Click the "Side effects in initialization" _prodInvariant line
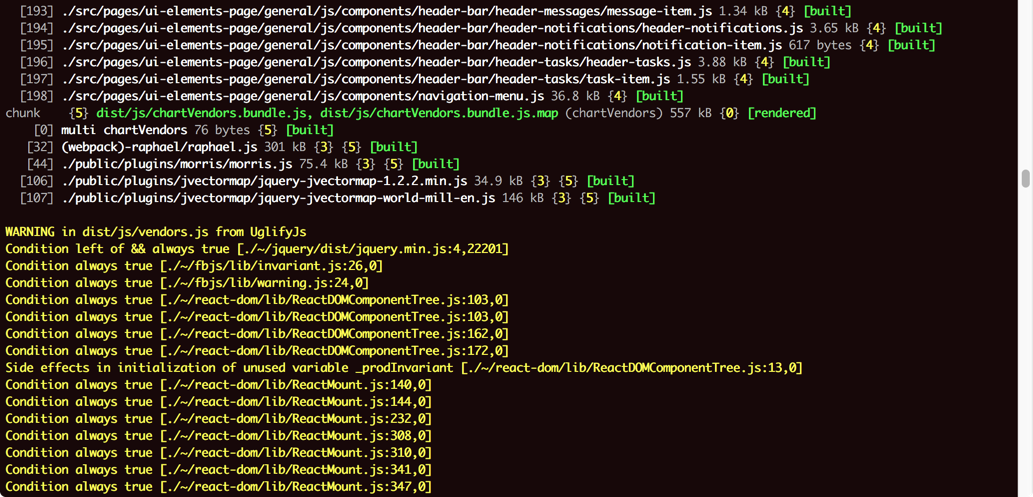Image resolution: width=1033 pixels, height=497 pixels. pyautogui.click(x=404, y=368)
